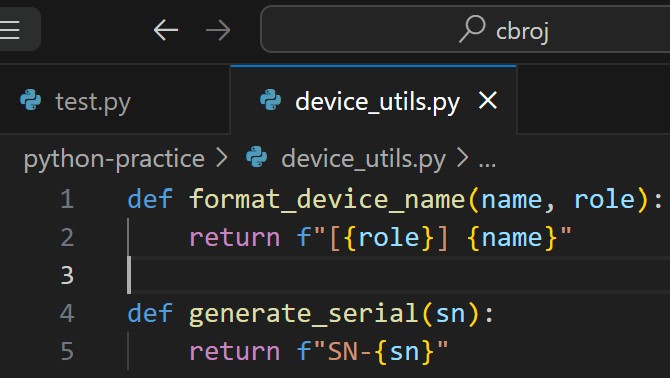Image resolution: width=670 pixels, height=378 pixels.
Task: Click the chevron after python-practice breadcrumb
Action: point(222,158)
